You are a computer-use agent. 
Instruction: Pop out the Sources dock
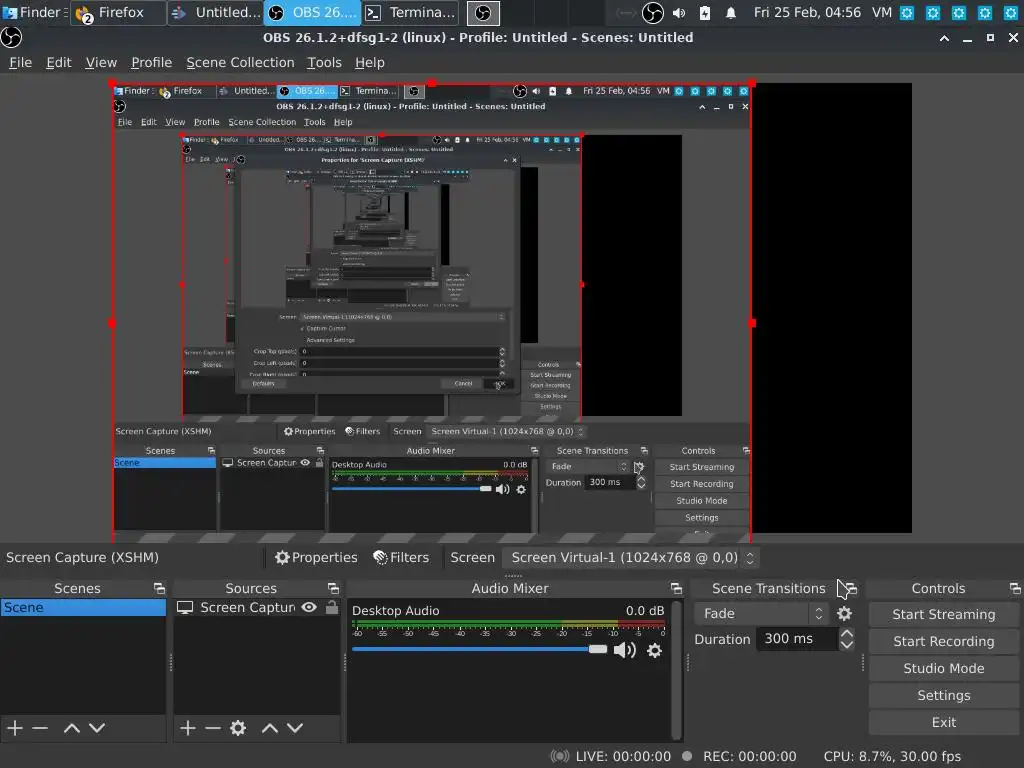333,588
